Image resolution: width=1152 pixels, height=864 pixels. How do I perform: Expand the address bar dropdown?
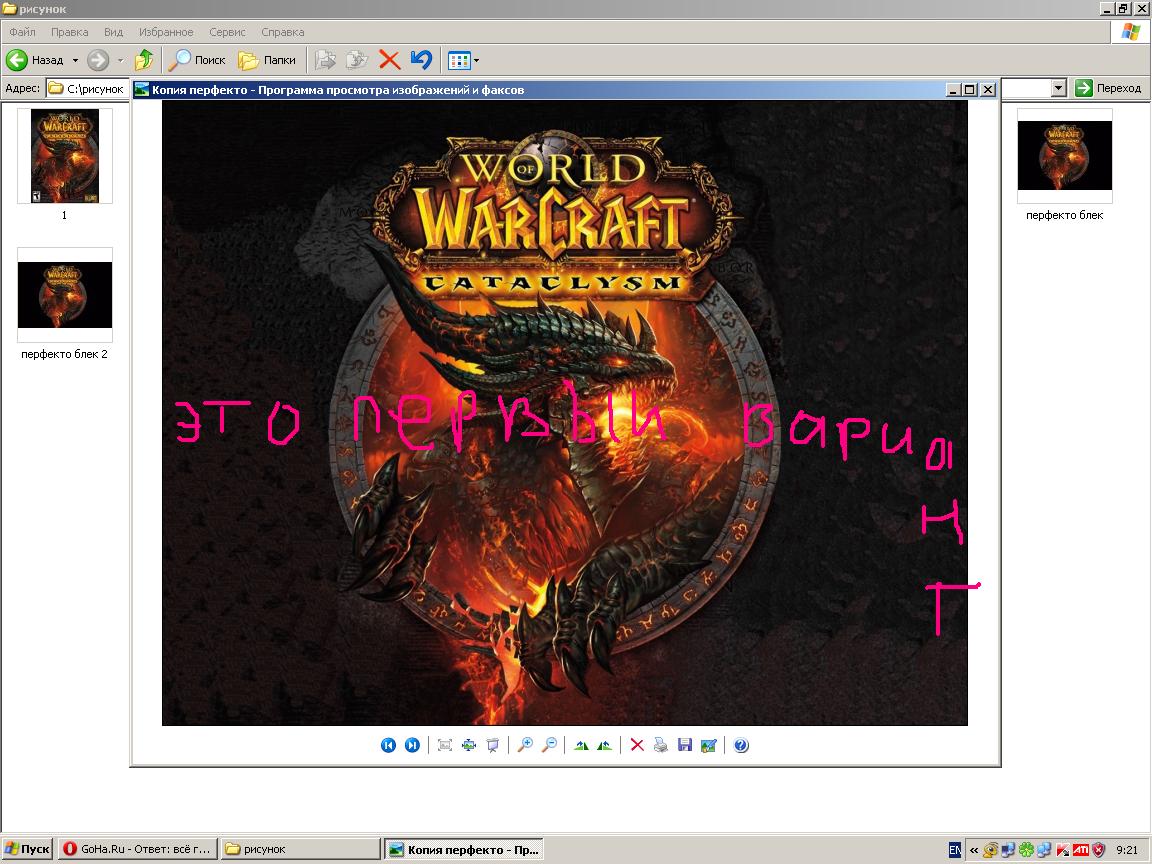click(1058, 88)
